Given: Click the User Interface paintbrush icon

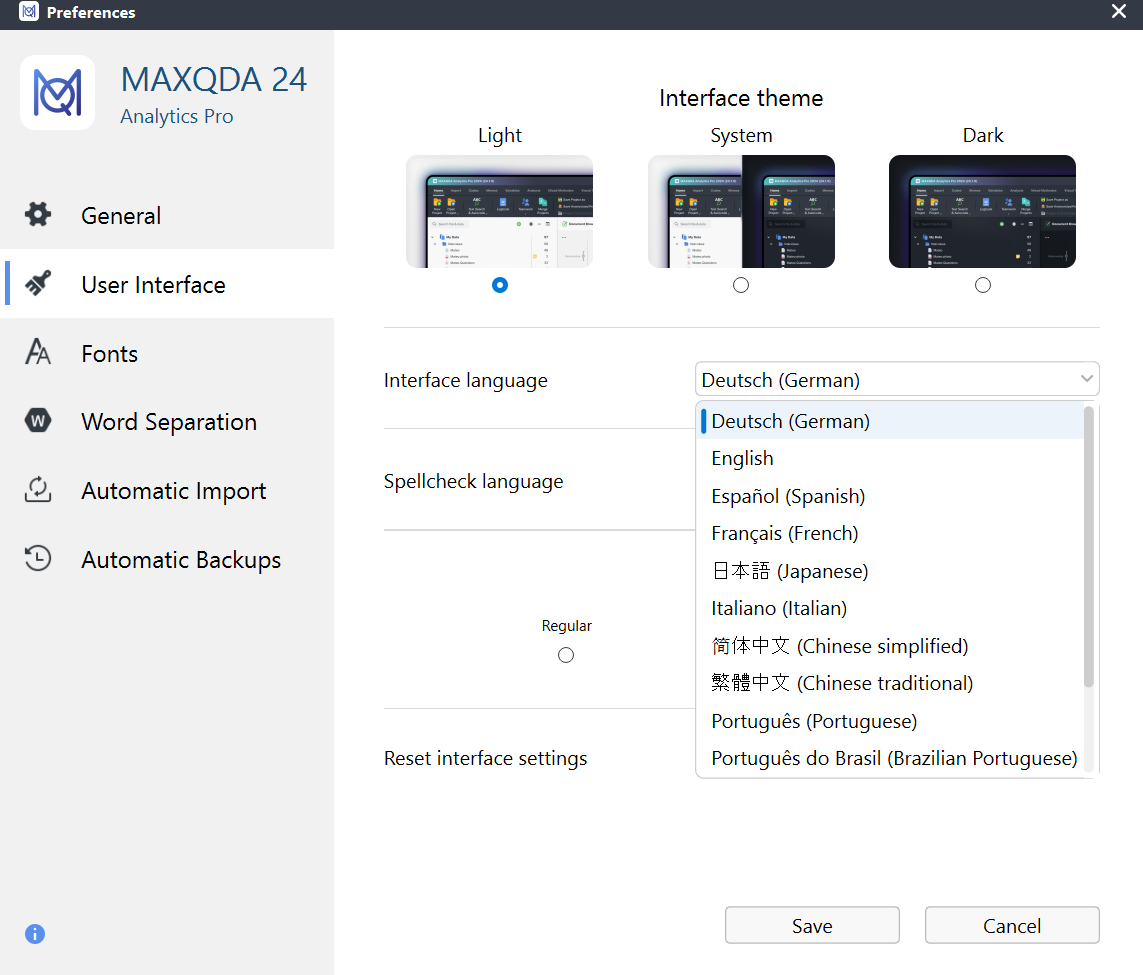Looking at the screenshot, I should tap(38, 283).
